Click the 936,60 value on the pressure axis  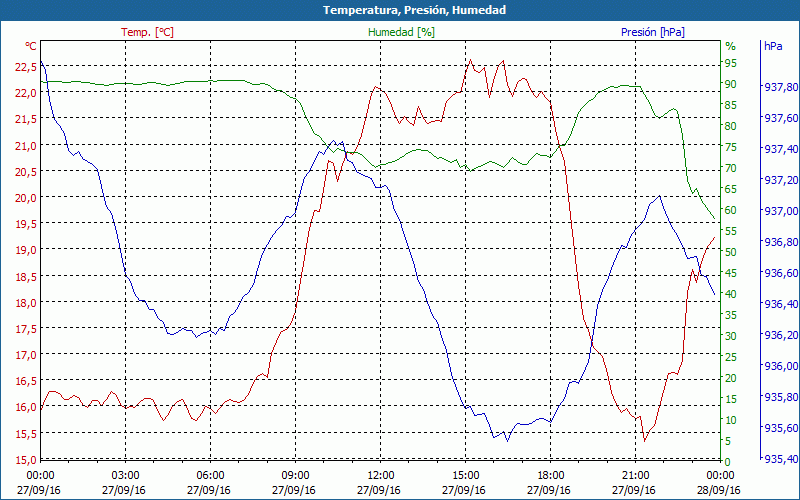point(781,273)
